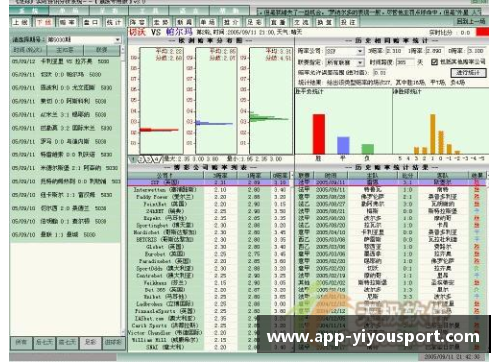Select the 2005/04/10 history row
Viewport: 500px width, 362px height.
tap(390, 232)
